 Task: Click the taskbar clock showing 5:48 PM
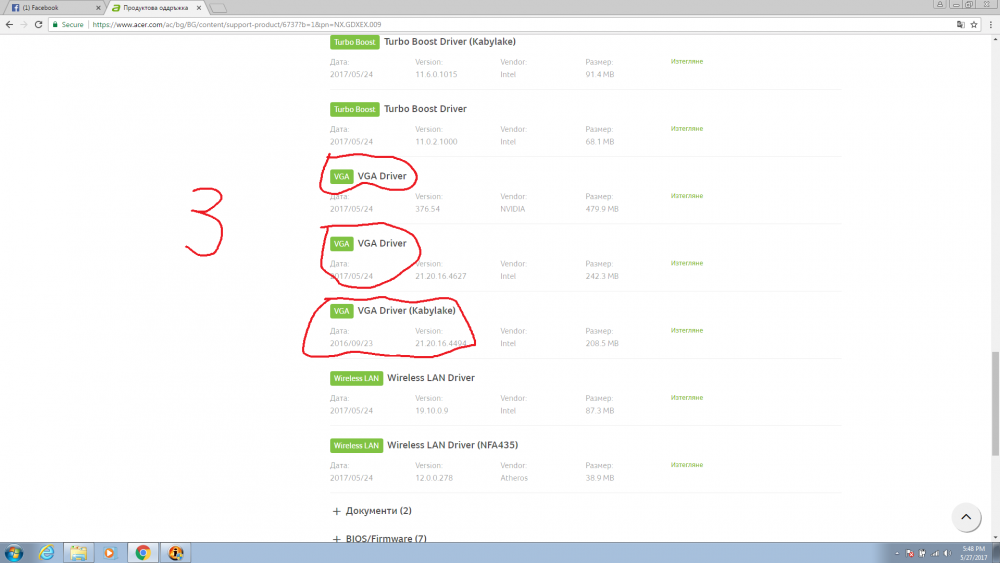click(x=973, y=553)
